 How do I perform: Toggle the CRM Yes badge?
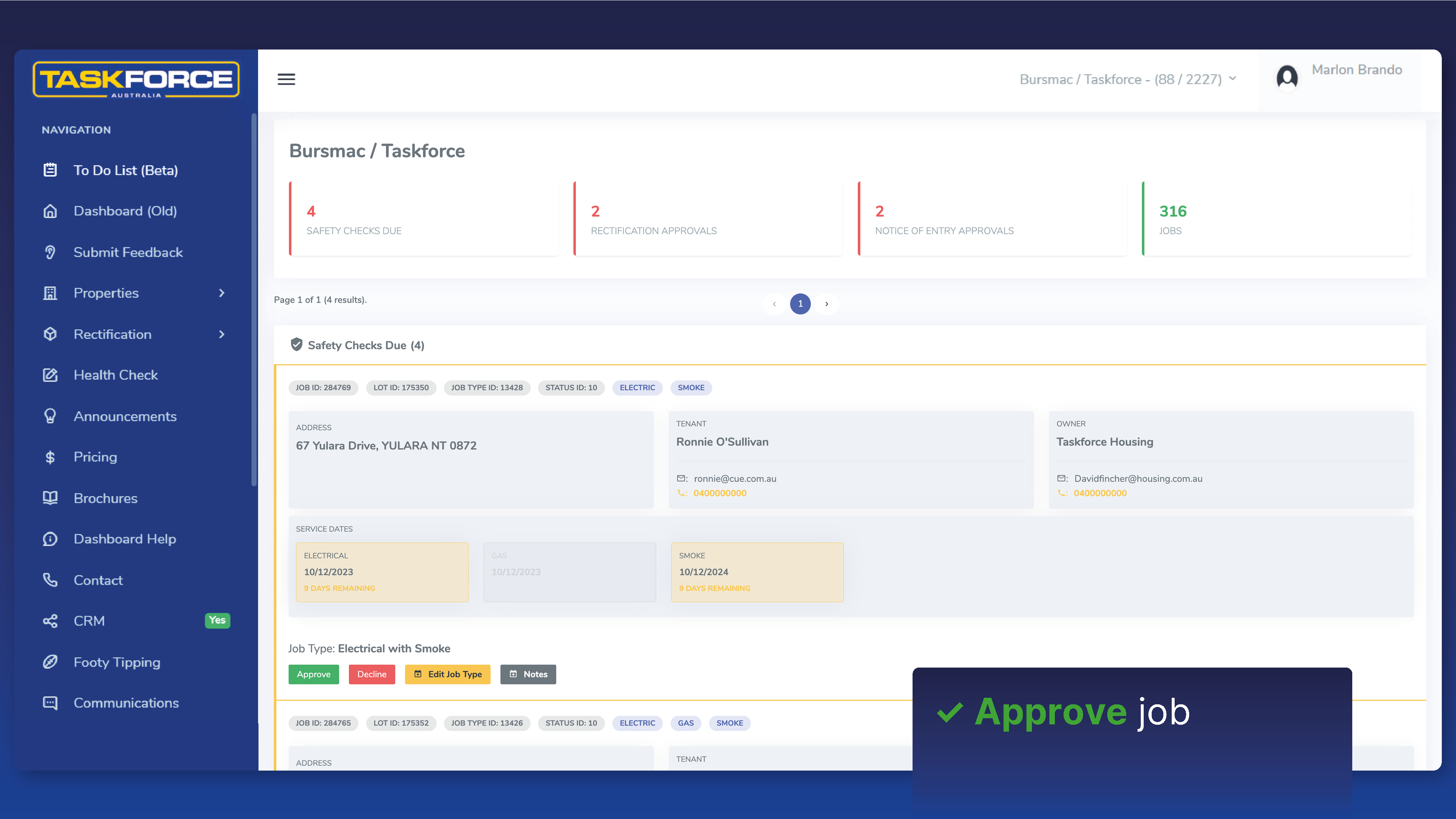coord(217,620)
